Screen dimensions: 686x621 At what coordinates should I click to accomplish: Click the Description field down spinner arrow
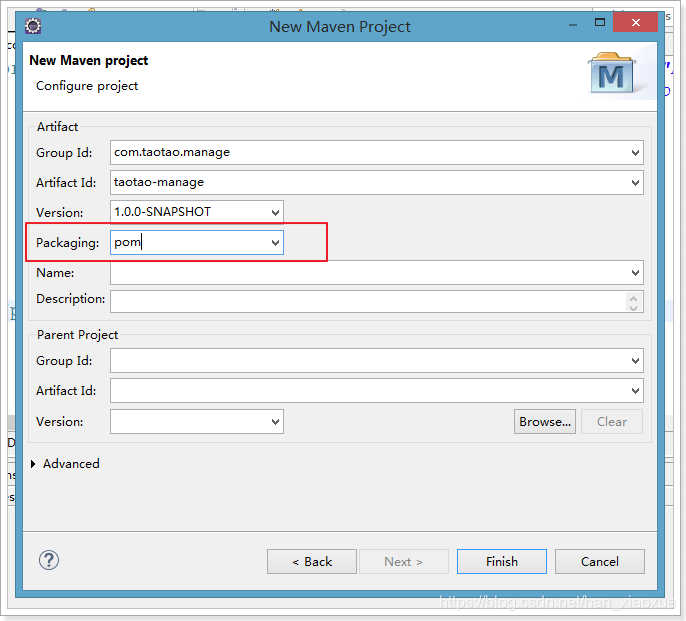634,307
